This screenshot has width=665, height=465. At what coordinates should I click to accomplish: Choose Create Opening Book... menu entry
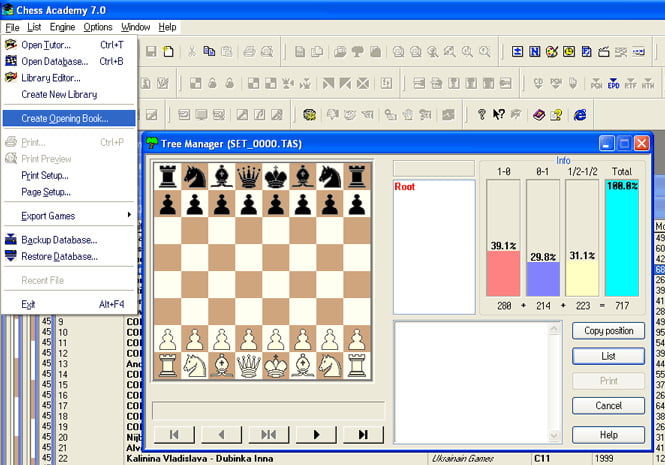69,118
